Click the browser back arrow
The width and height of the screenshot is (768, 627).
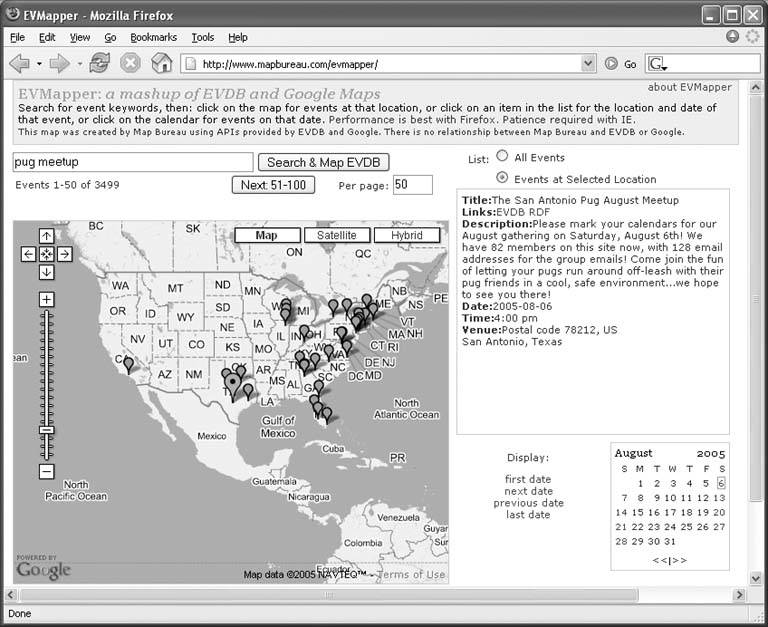pos(19,63)
